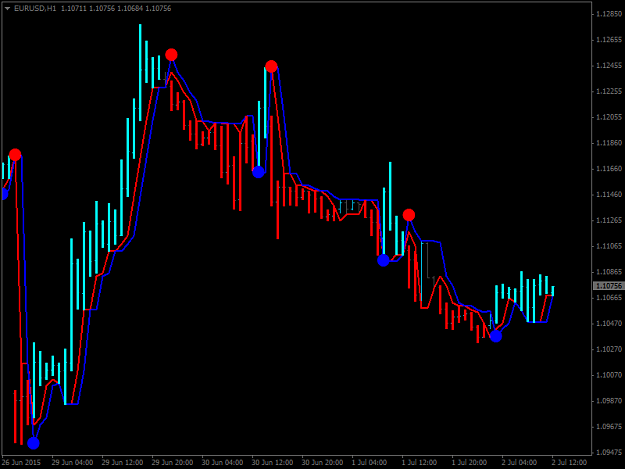Screen dimensions: 625x469
Task: Click the 1.09475 price scale label
Action: coord(609,453)
